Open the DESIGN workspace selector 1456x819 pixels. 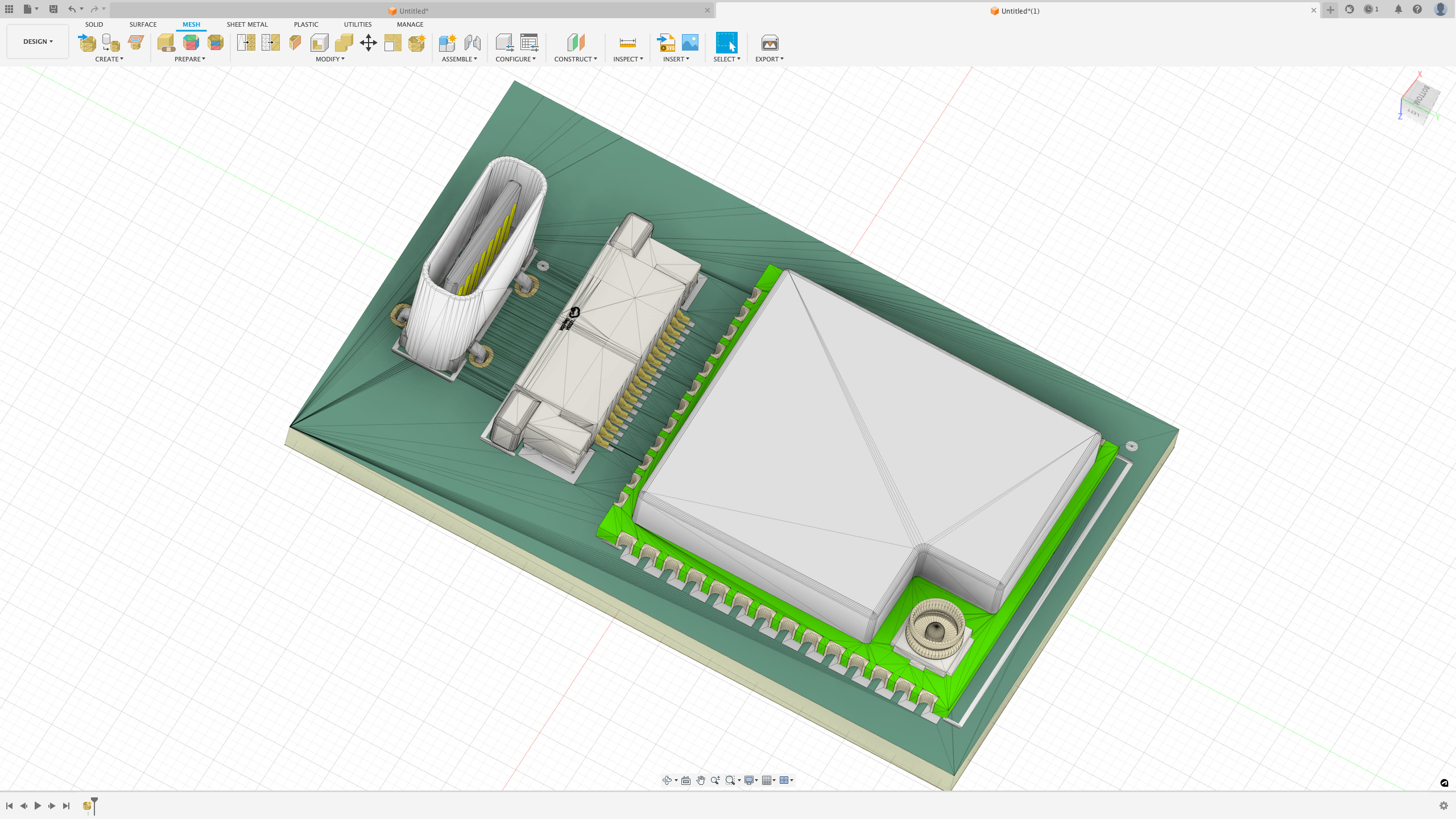click(37, 41)
